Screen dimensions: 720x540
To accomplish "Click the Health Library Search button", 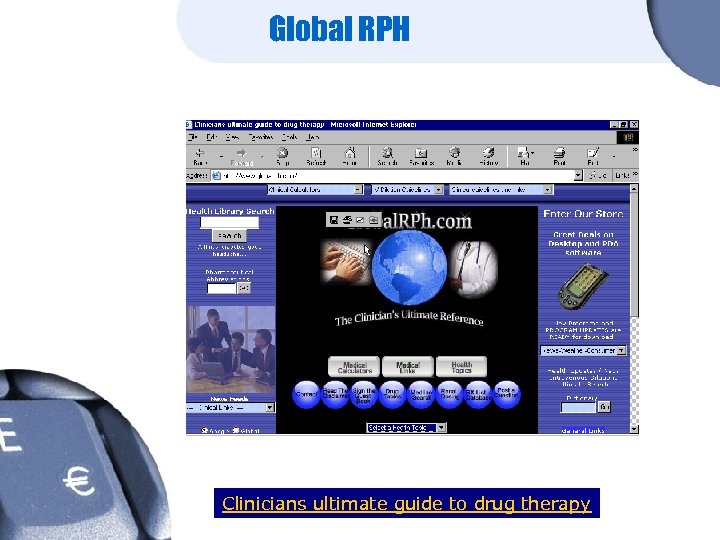I will pyautogui.click(x=230, y=236).
